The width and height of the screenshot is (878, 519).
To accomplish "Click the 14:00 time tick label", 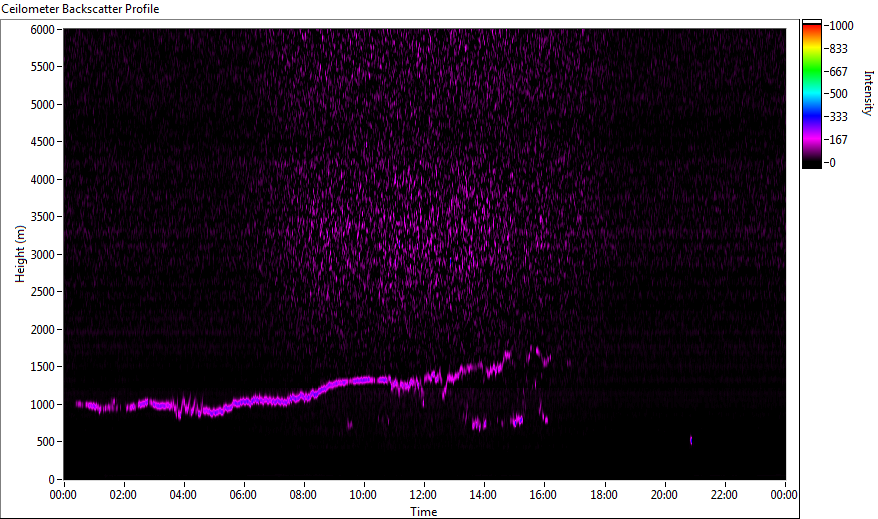I will click(483, 495).
